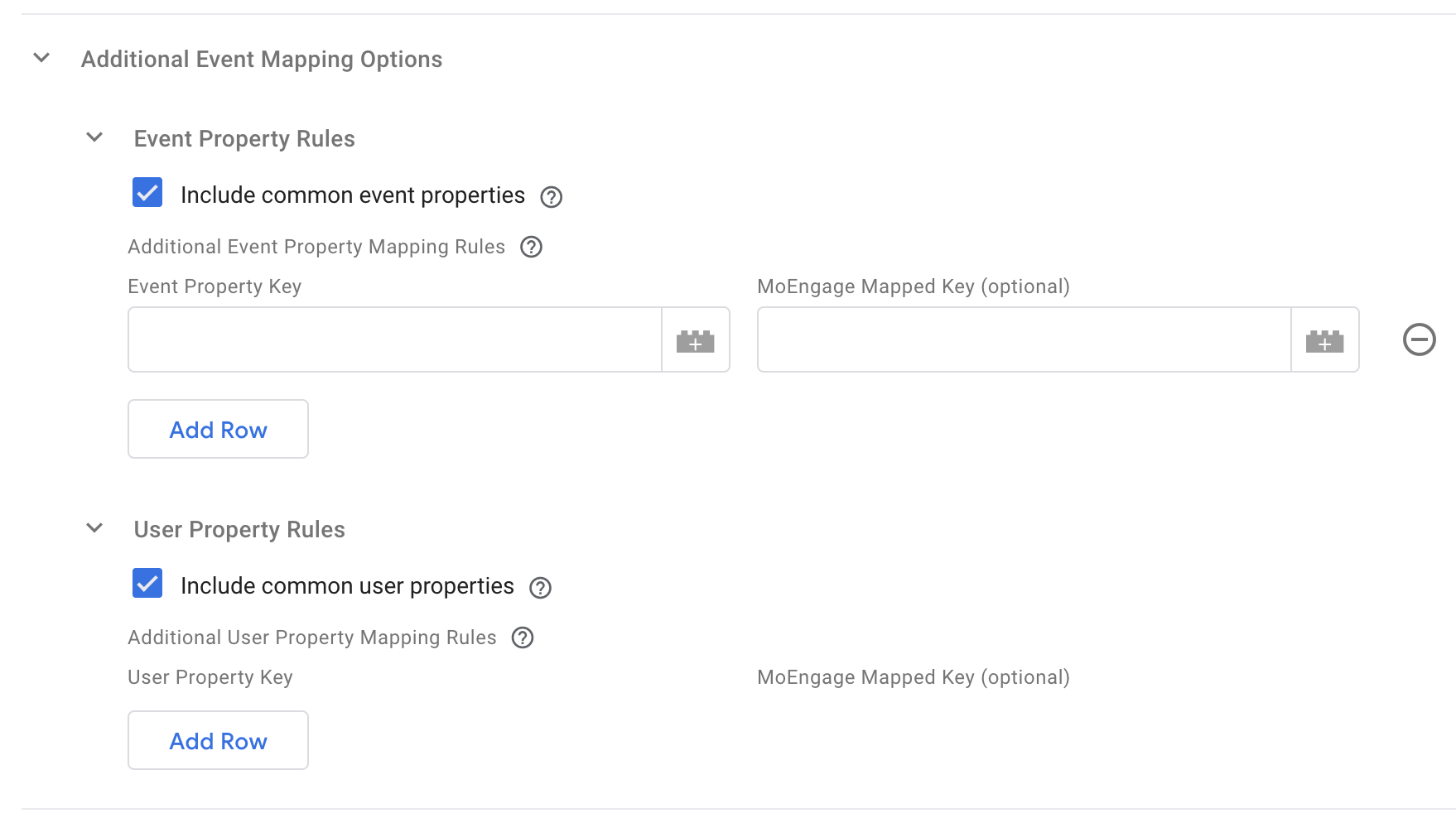View help for Additional User Property Mapping Rules

coord(522,638)
